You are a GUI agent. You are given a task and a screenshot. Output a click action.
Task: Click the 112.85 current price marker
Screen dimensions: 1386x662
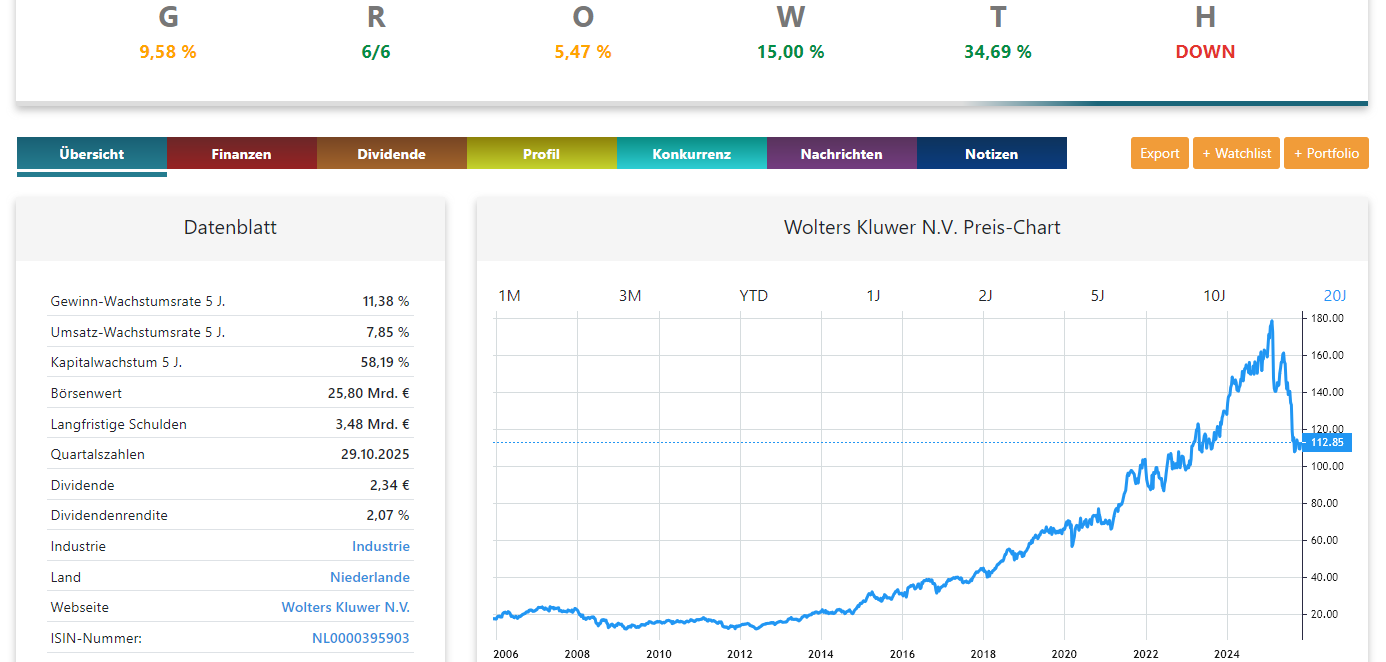pos(1327,442)
